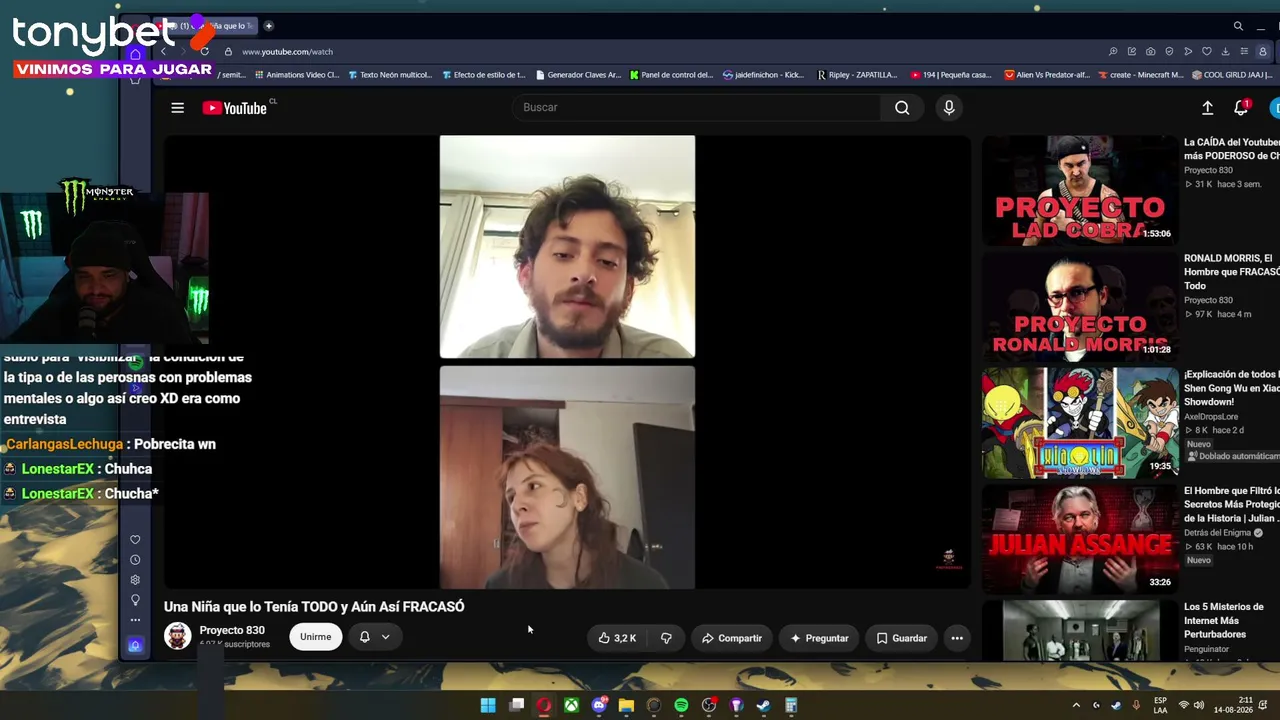Click the video title Una Niña que lo Tenía TODO
Screen dimensions: 1280x720
[x=314, y=606]
